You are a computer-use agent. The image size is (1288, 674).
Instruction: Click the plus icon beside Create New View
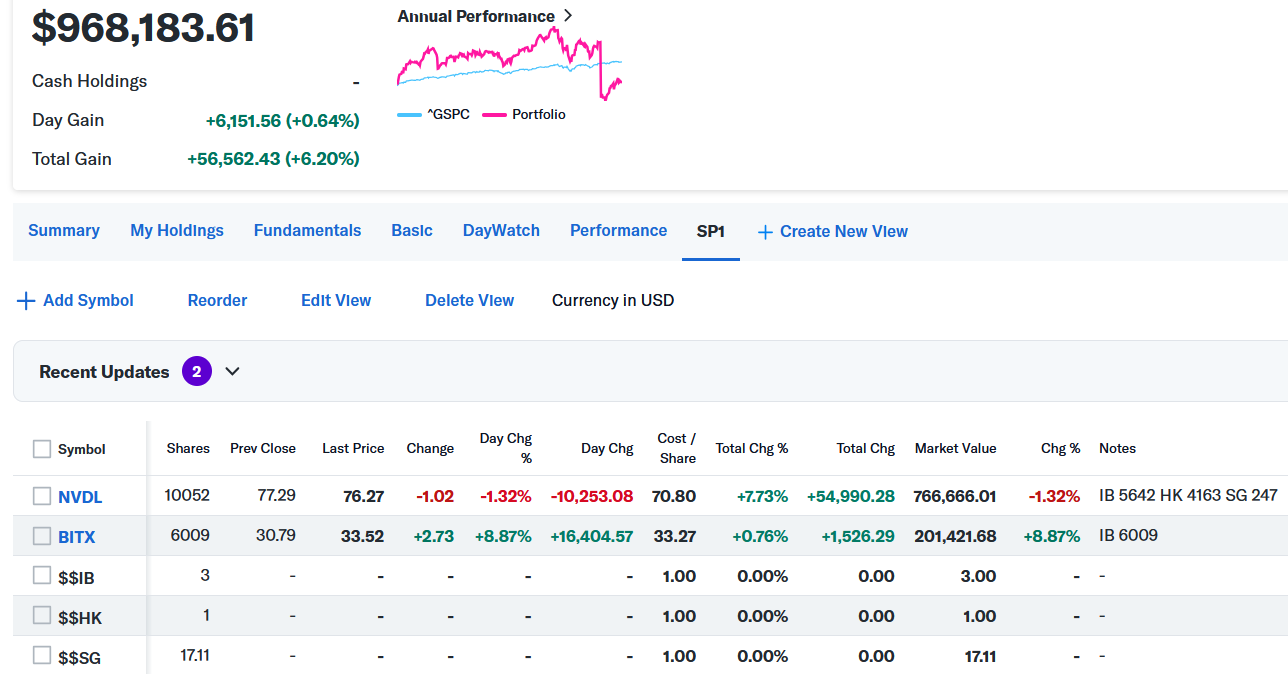click(765, 232)
